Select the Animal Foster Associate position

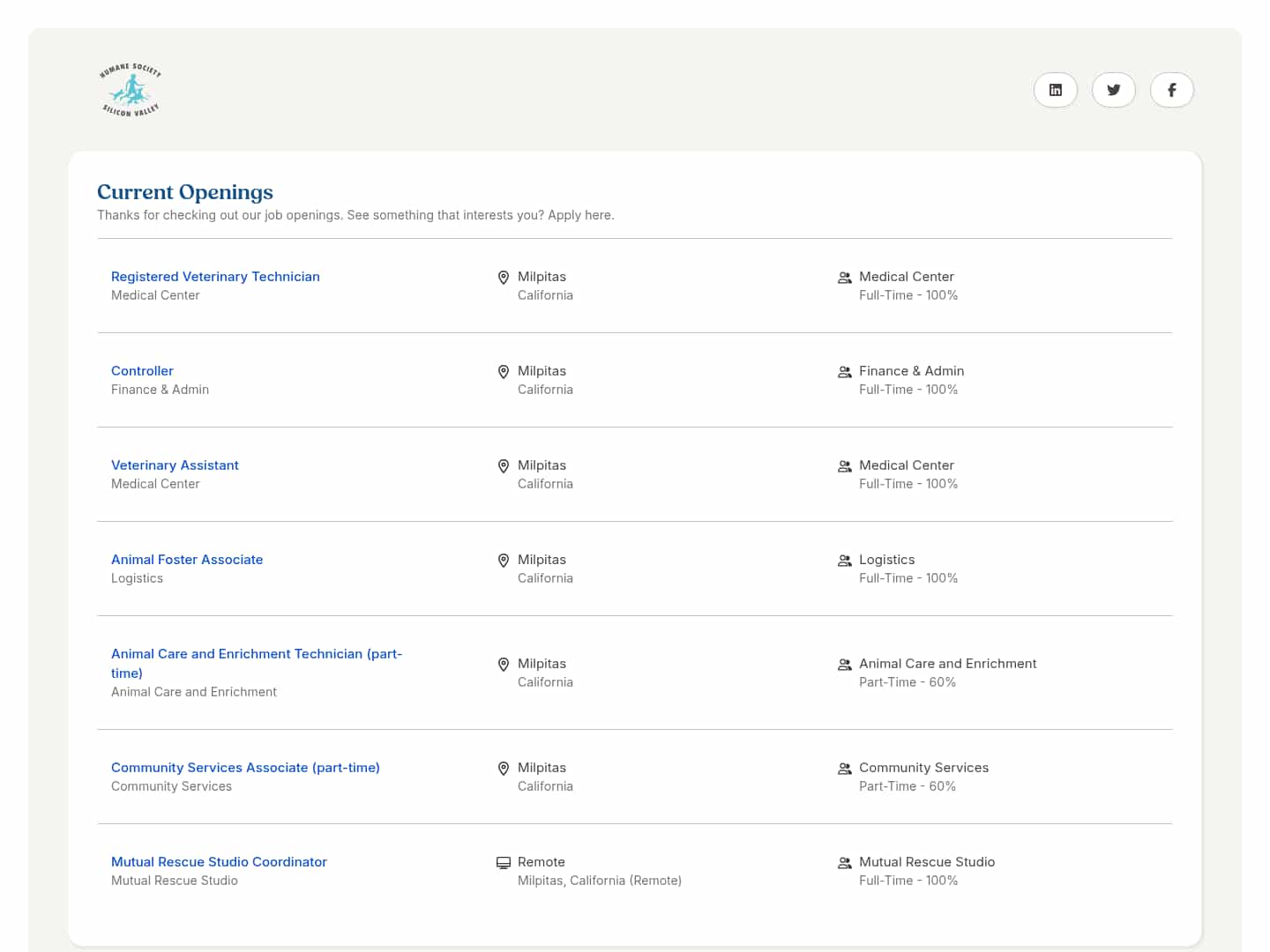[x=187, y=560]
